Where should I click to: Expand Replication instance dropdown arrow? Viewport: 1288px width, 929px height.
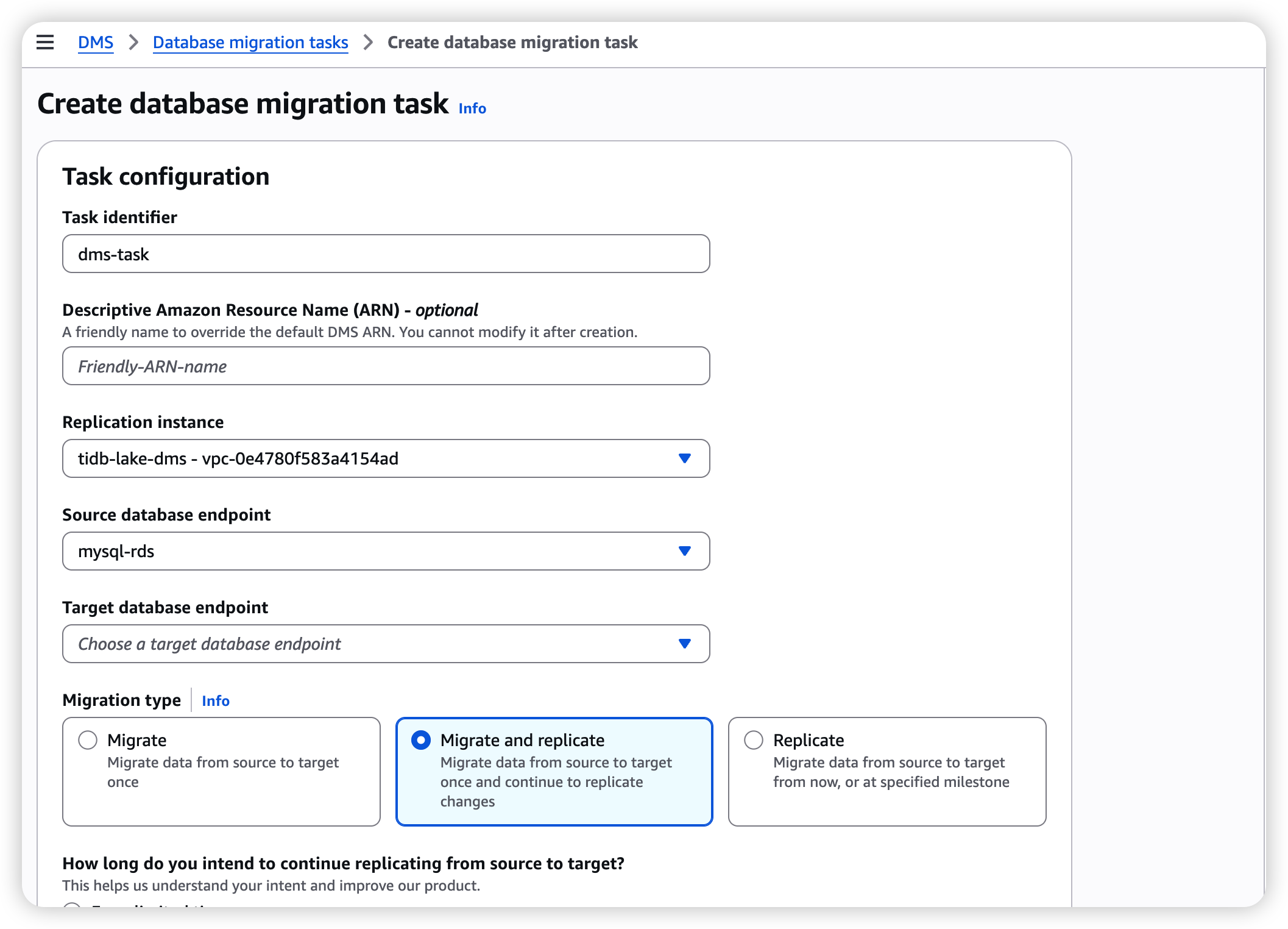pos(684,458)
